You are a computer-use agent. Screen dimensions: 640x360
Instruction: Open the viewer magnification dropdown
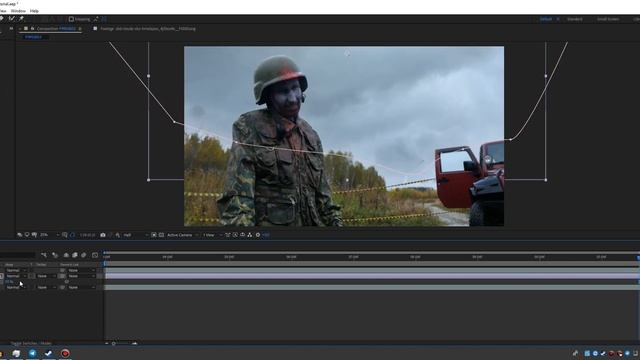click(x=49, y=235)
